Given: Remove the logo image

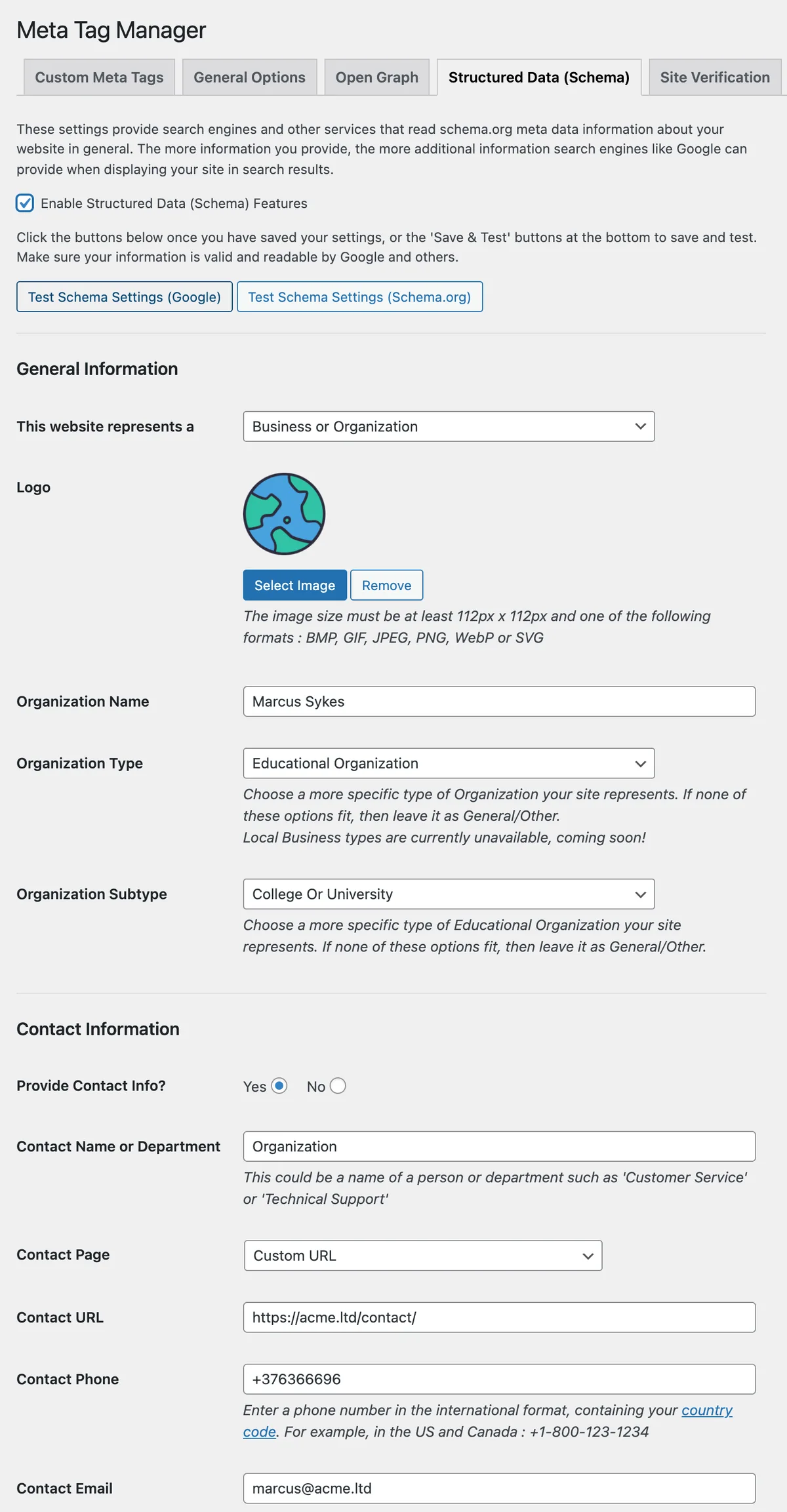Looking at the screenshot, I should (x=386, y=585).
